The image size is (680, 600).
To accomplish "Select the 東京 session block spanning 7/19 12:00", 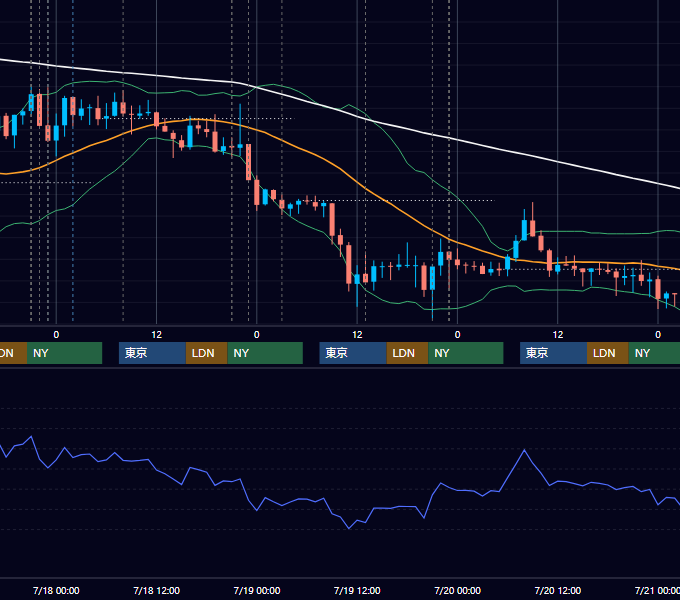I will coord(353,353).
